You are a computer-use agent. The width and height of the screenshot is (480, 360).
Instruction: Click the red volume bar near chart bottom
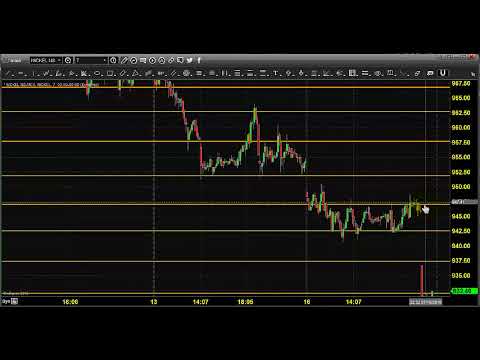pyautogui.click(x=422, y=280)
